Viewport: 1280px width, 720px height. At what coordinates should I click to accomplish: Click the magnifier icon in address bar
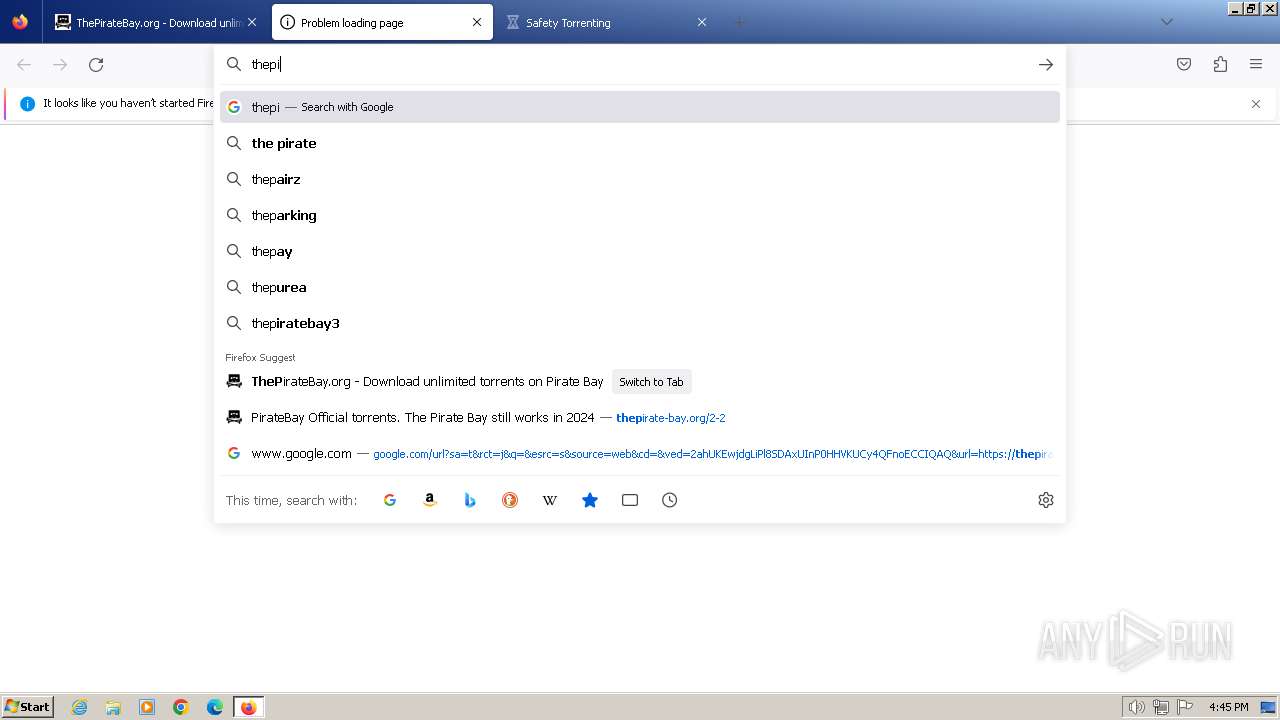tap(234, 65)
